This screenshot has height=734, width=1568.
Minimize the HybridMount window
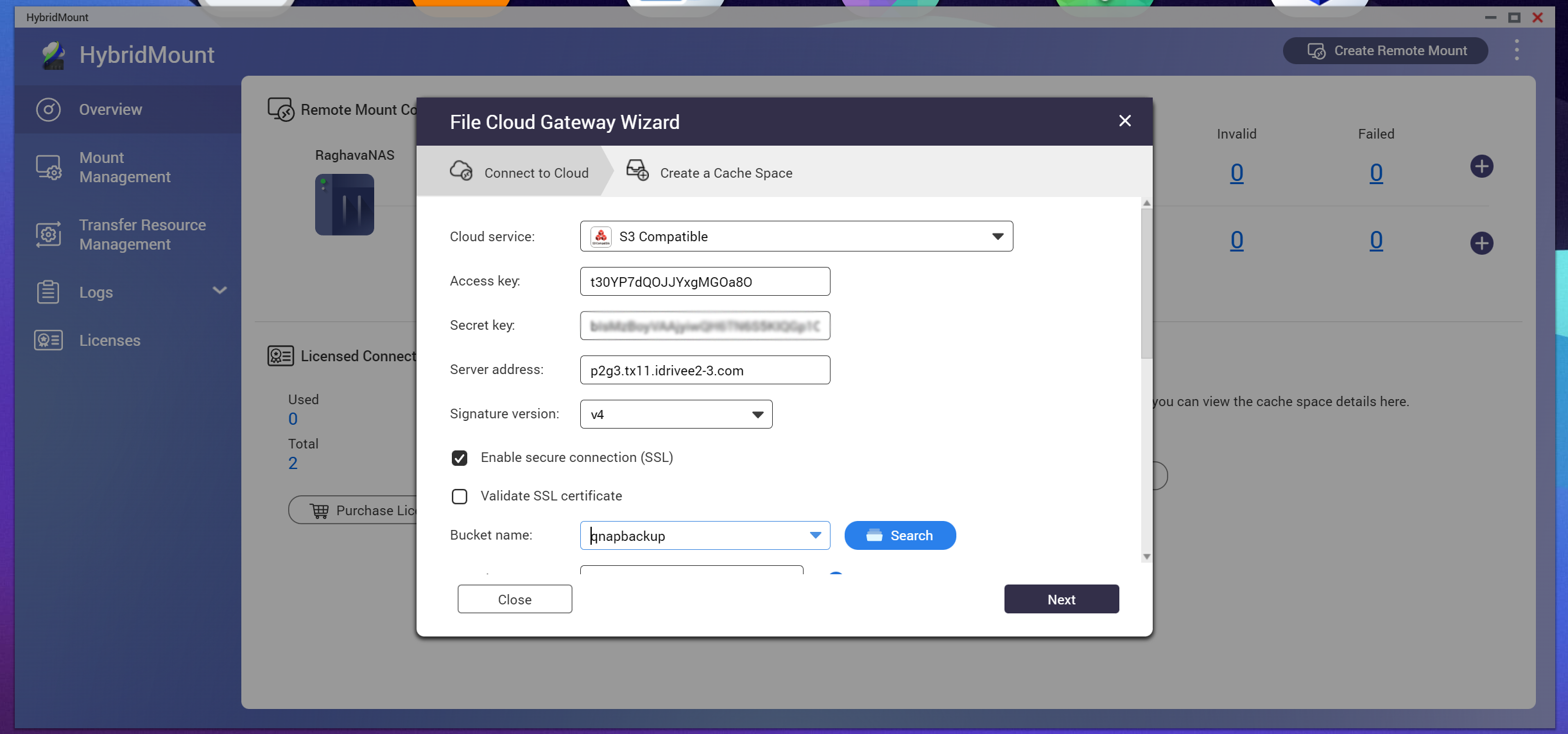pos(1490,17)
